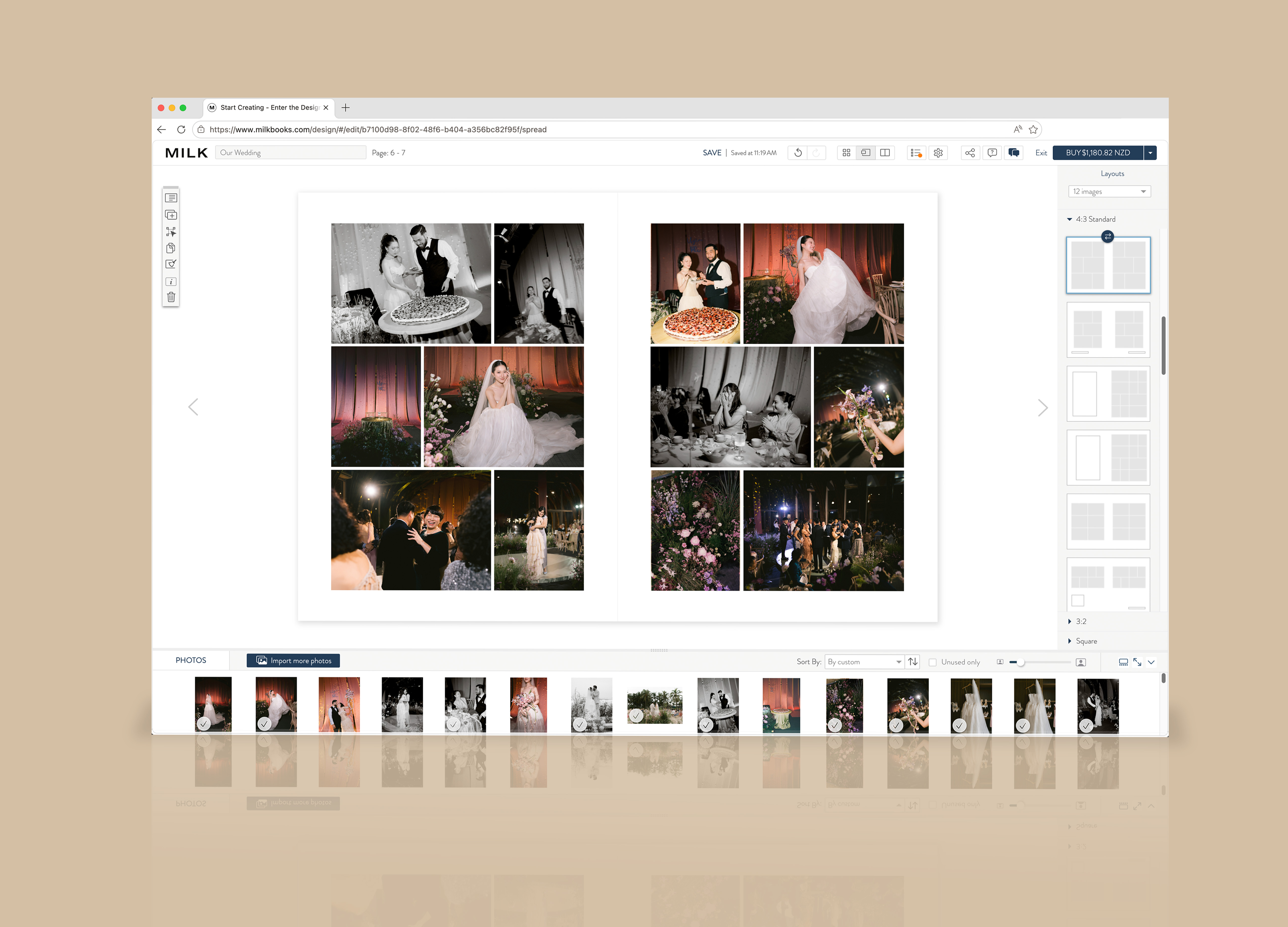Click the trash delete icon
The height and width of the screenshot is (927, 1288).
(x=171, y=297)
